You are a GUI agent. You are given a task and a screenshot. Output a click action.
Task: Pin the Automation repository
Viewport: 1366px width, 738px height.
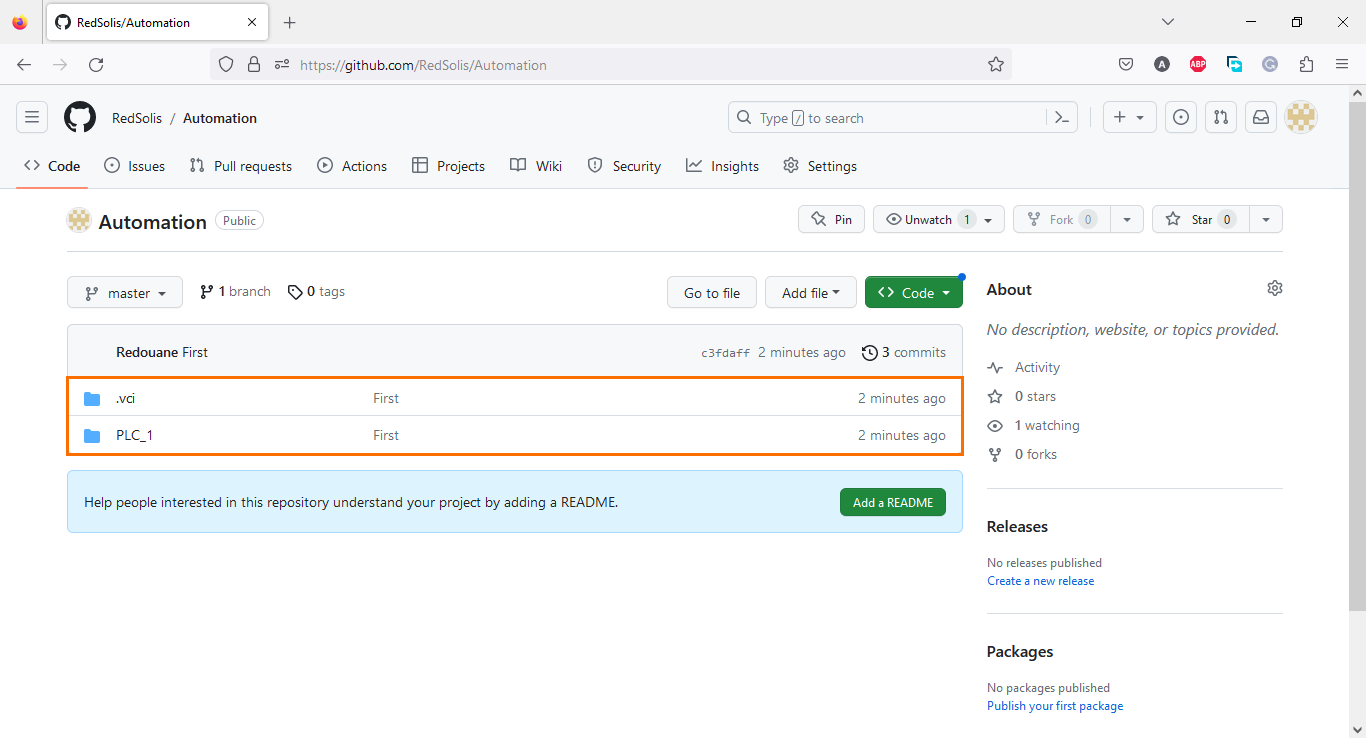(x=832, y=219)
